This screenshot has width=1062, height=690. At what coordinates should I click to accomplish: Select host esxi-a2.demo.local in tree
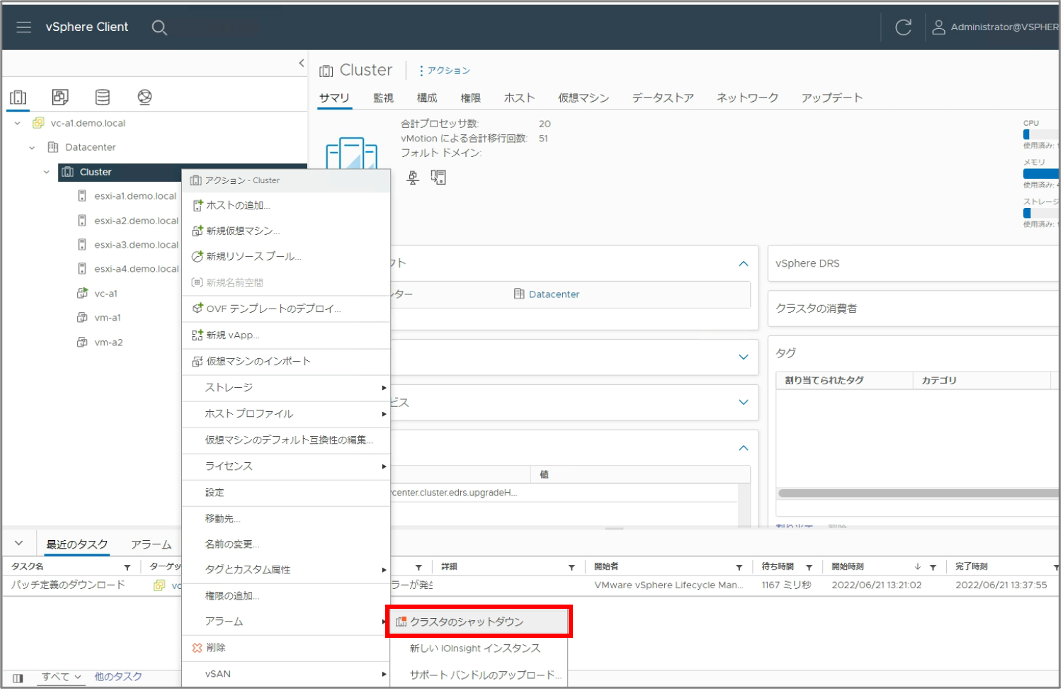coord(135,220)
